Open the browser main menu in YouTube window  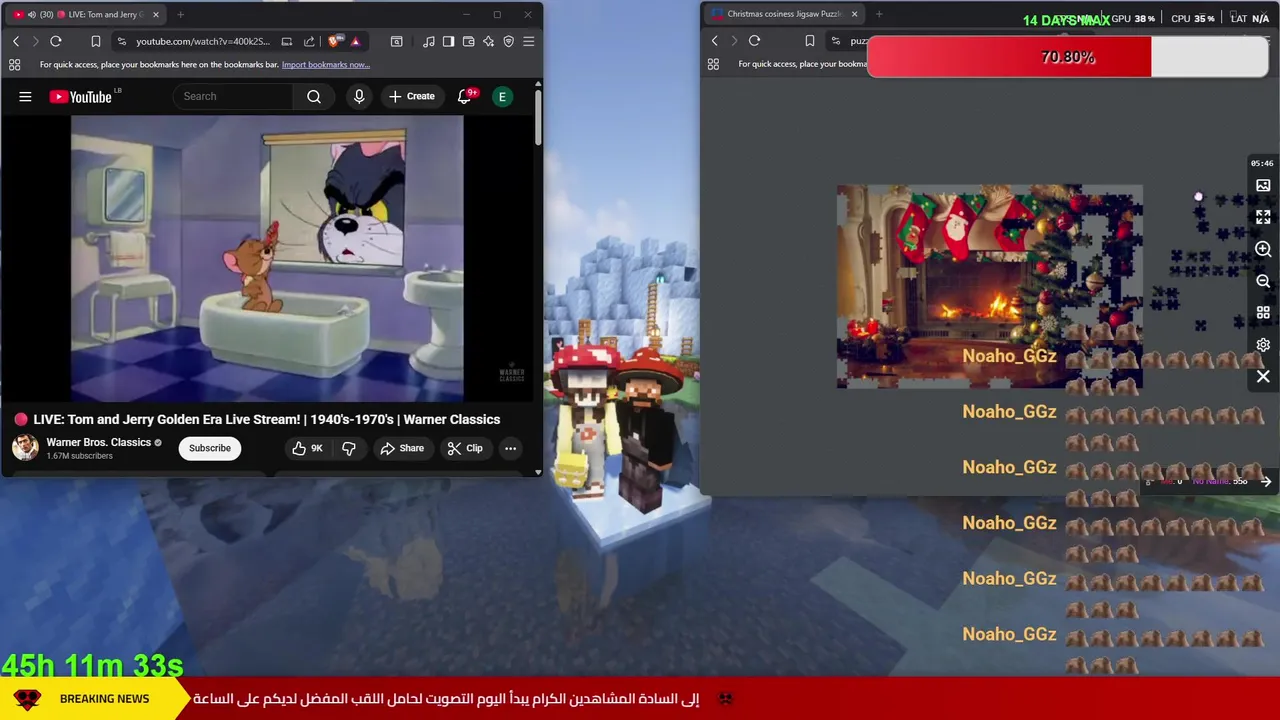point(528,41)
